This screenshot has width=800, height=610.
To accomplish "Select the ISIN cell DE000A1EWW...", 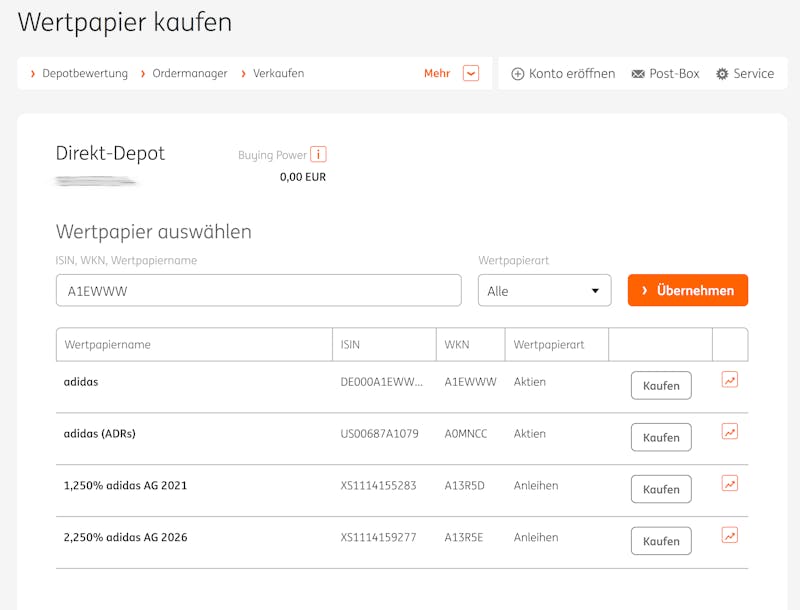I will (382, 382).
